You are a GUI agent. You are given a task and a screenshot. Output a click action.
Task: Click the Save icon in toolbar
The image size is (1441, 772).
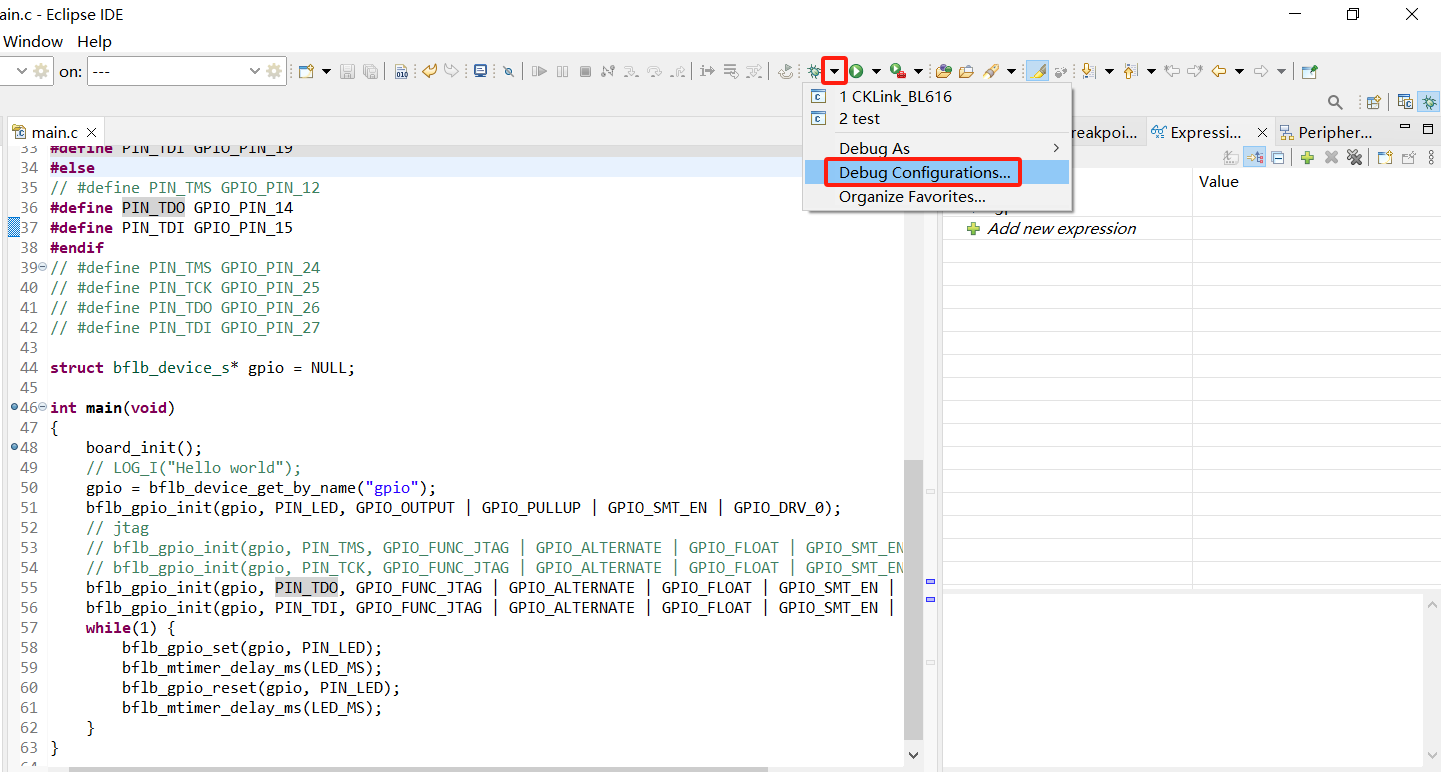(347, 71)
